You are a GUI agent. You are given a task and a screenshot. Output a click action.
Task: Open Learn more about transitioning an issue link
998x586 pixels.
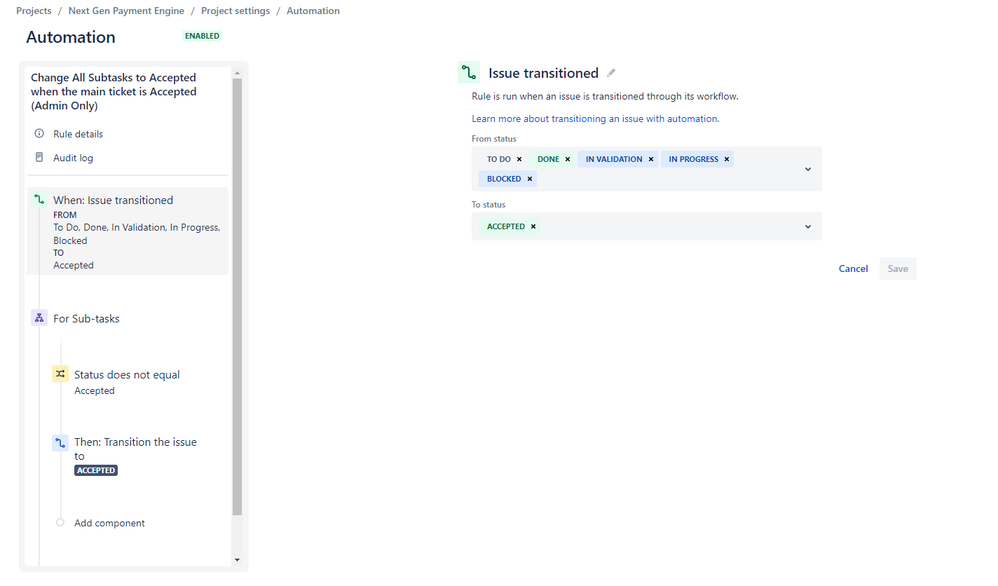(x=595, y=119)
